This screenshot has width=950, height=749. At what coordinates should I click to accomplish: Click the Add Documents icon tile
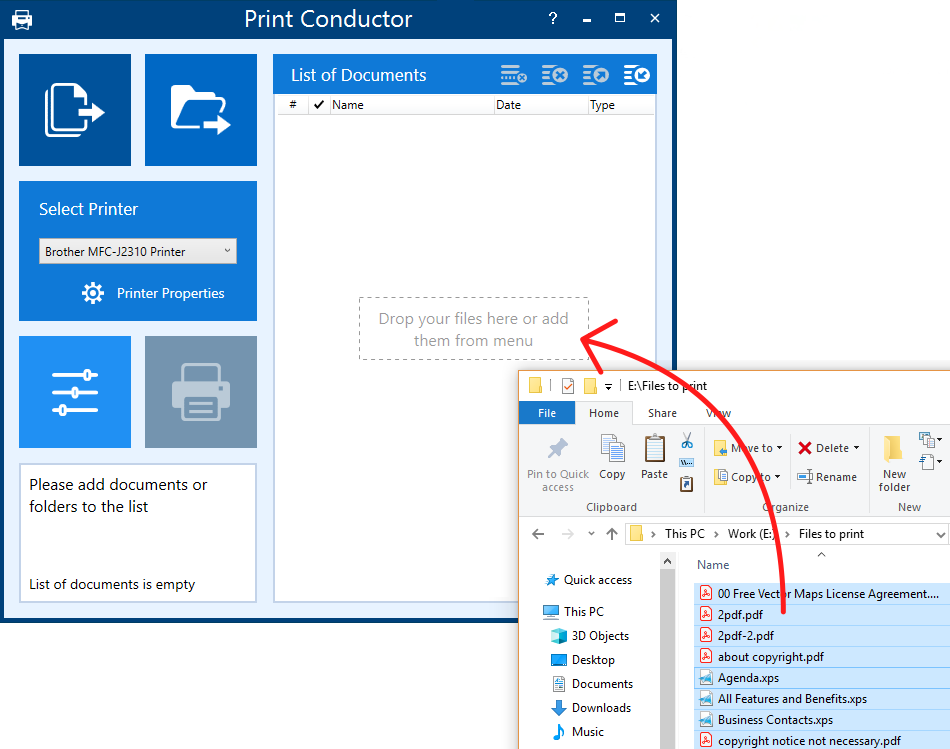(75, 110)
